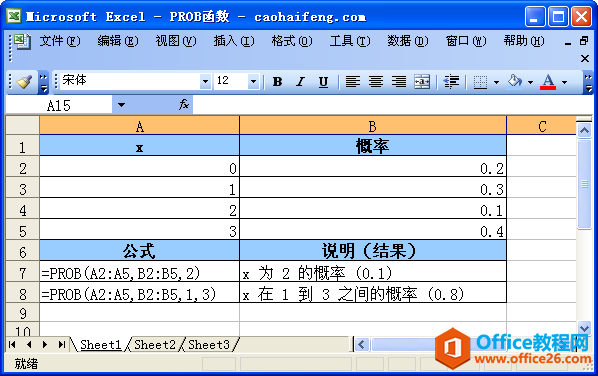The width and height of the screenshot is (598, 376).
Task: Click the insert function fx icon
Action: (184, 104)
